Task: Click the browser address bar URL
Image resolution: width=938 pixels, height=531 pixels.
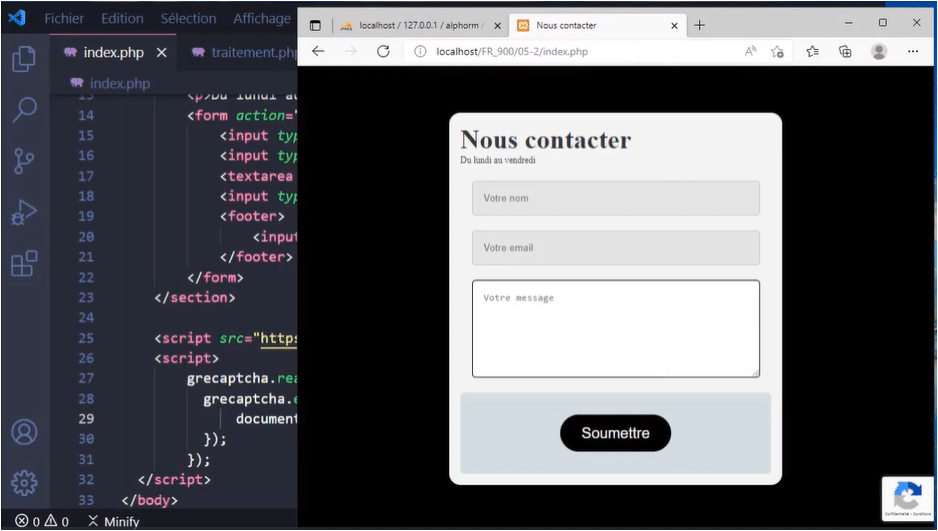Action: coord(512,51)
